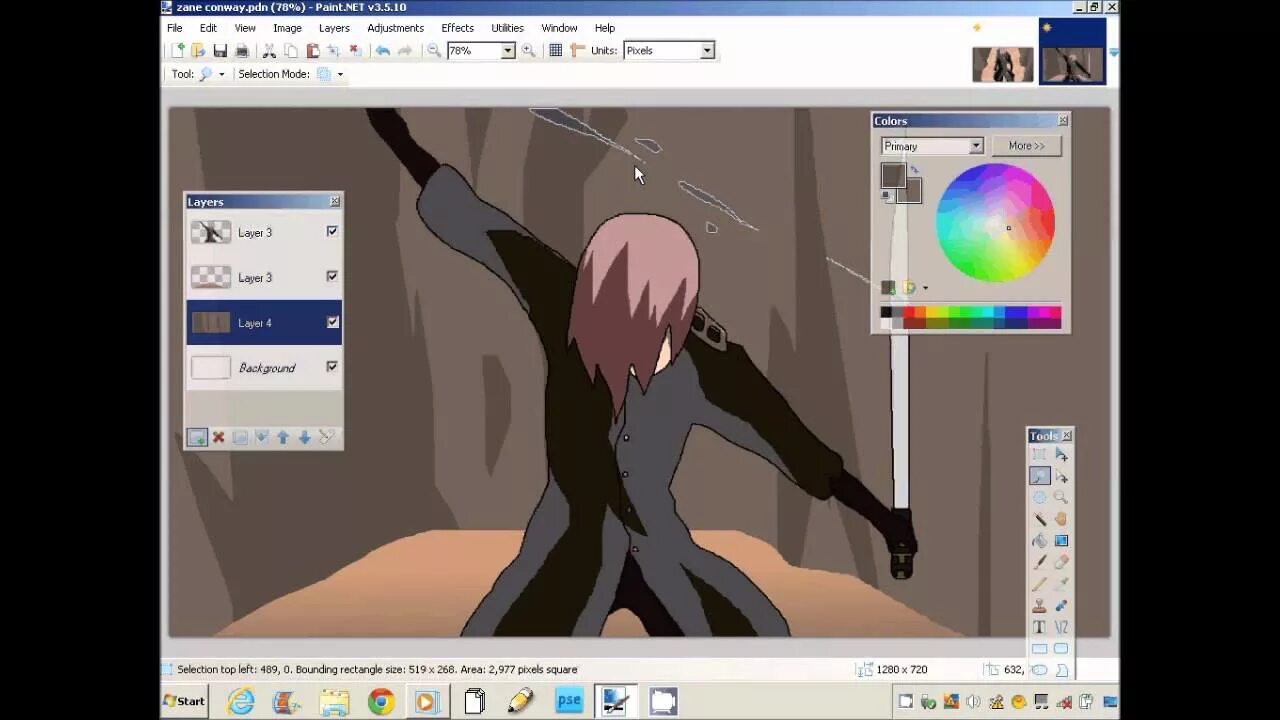Screen dimensions: 1280x720
Task: Click the Undo arrow icon
Action: click(382, 51)
